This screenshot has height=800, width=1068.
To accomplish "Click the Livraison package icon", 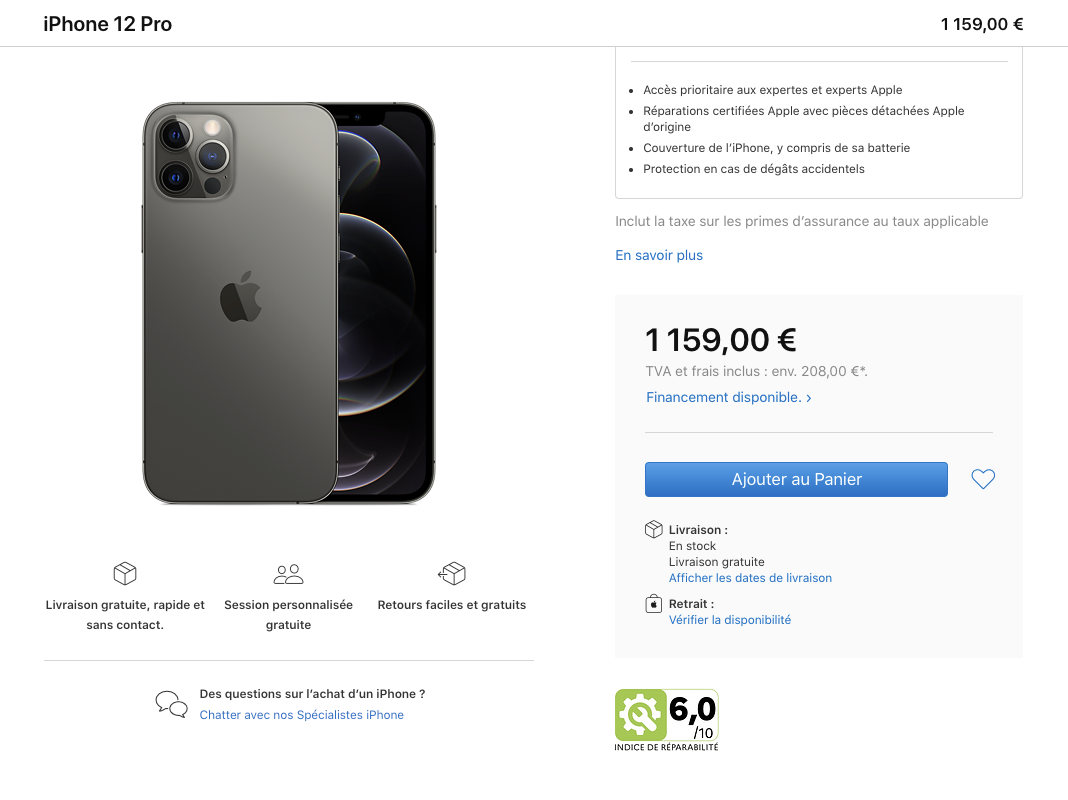I will pos(654,529).
